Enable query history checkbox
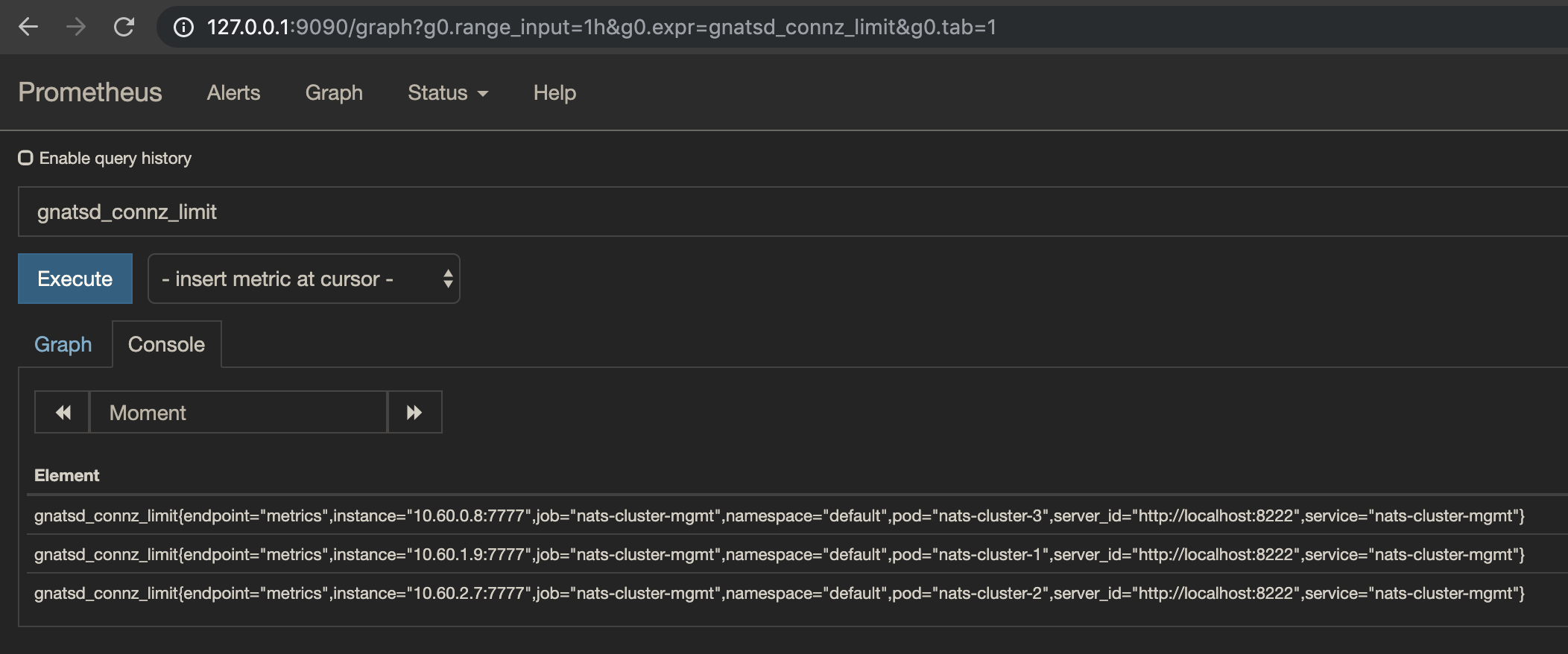This screenshot has width=1568, height=654. [x=26, y=158]
